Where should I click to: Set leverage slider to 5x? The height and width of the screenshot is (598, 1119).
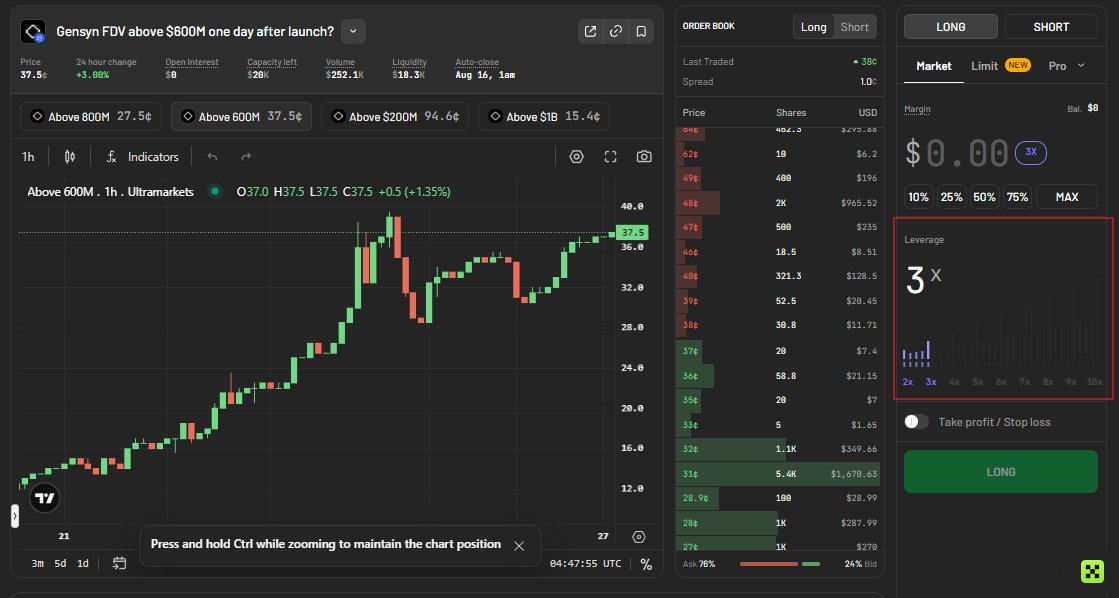pyautogui.click(x=978, y=382)
